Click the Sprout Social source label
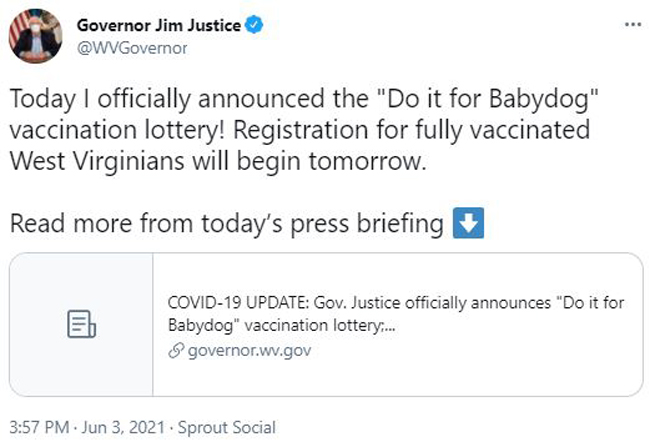This screenshot has height=442, width=650. click(x=227, y=427)
